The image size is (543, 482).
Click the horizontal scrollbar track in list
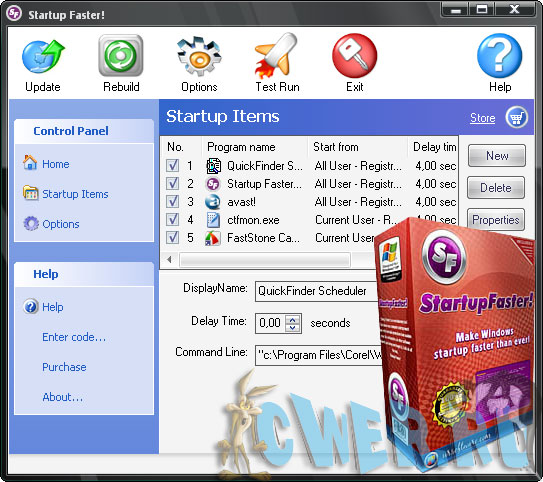pos(265,260)
